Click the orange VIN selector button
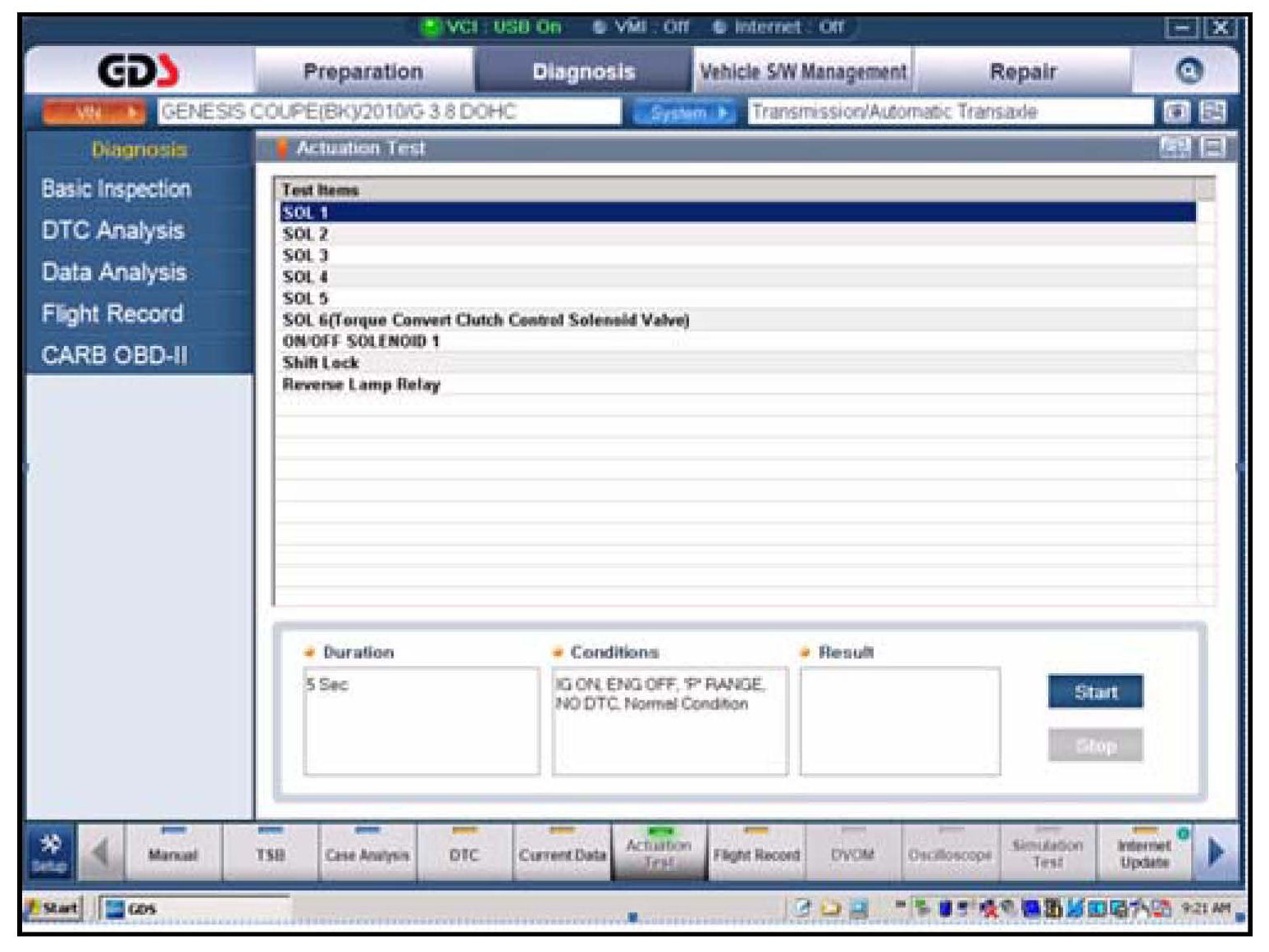The image size is (1269, 952). click(94, 112)
